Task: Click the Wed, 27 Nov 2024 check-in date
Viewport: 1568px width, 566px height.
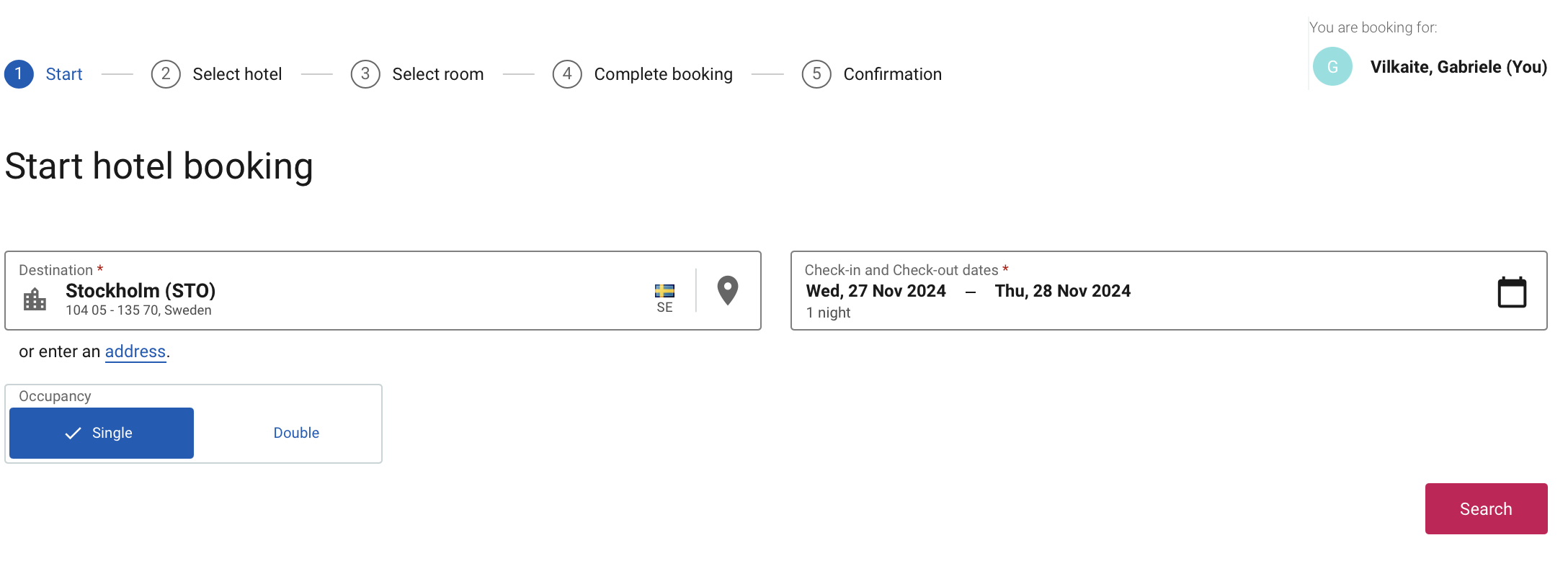Action: click(x=876, y=291)
